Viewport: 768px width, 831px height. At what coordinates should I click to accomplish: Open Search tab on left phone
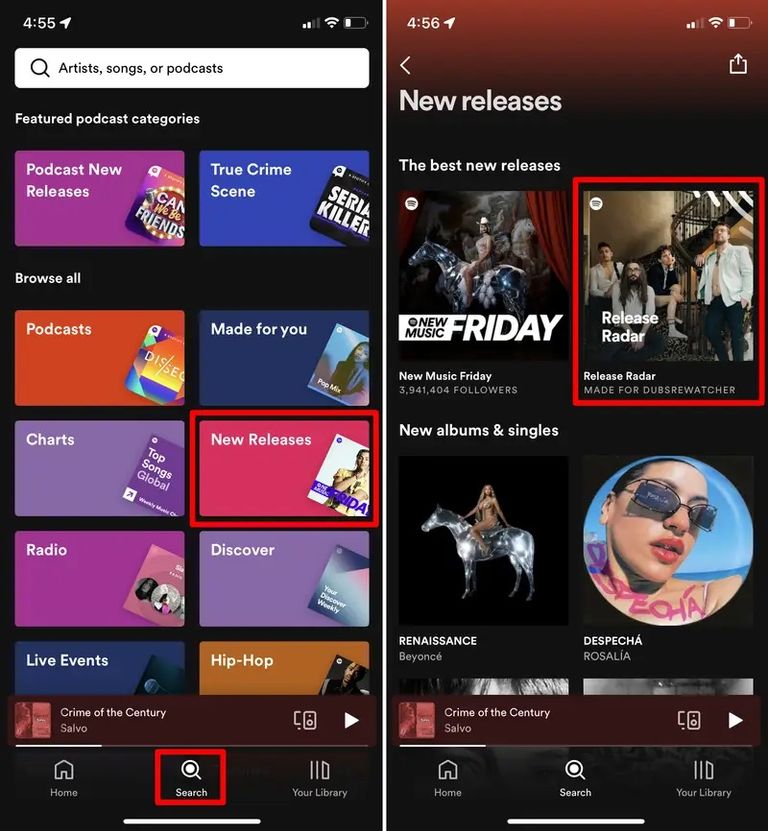pos(191,778)
